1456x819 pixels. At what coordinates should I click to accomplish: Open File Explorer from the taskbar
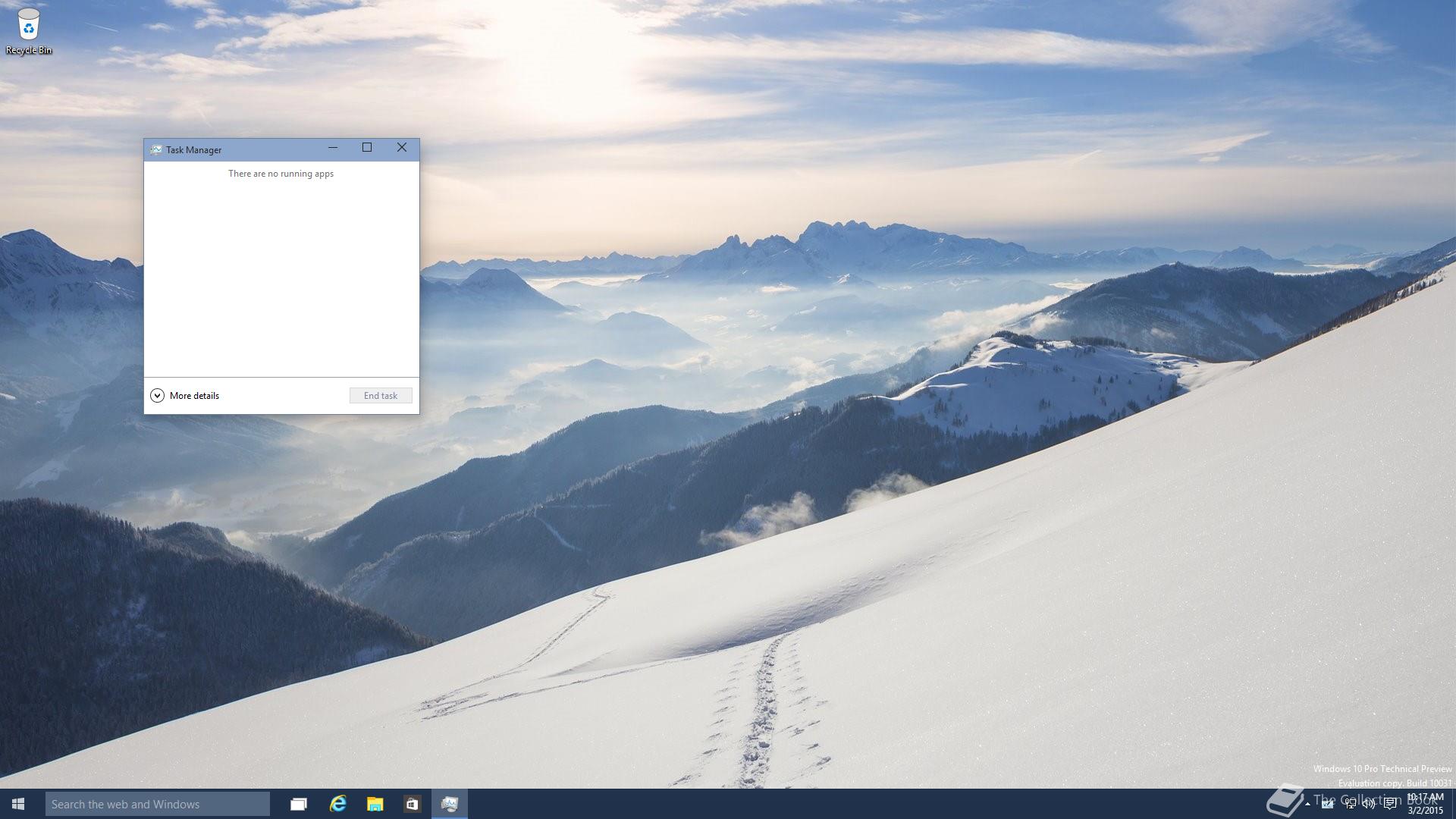[375, 804]
